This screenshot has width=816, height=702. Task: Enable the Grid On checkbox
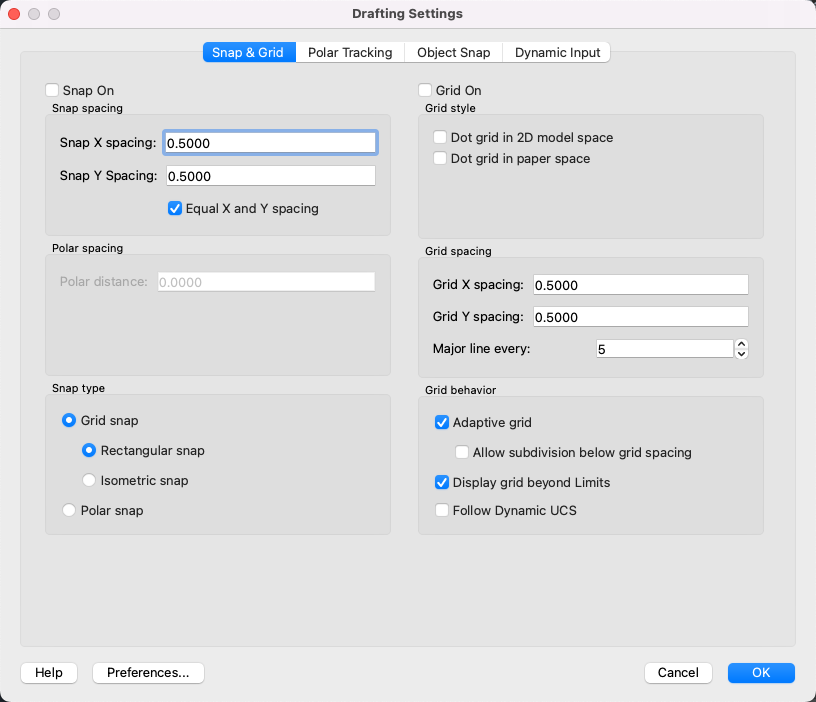(x=425, y=90)
